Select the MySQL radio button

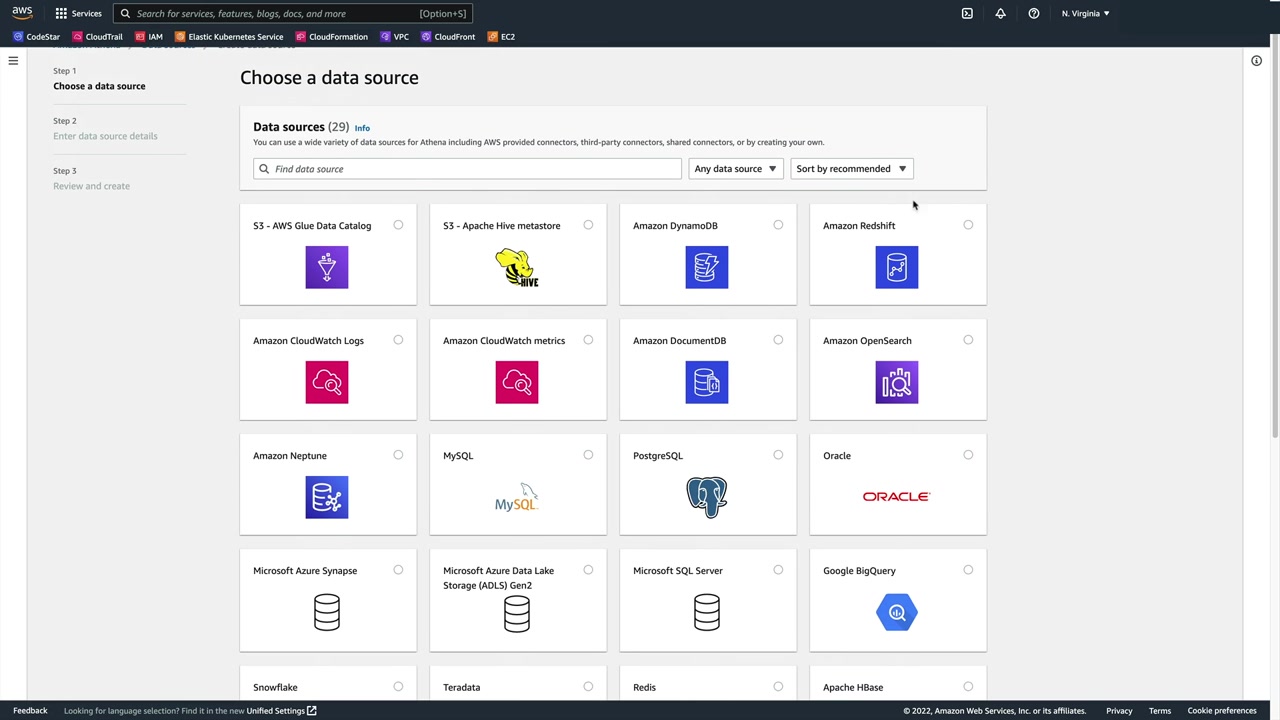[588, 455]
